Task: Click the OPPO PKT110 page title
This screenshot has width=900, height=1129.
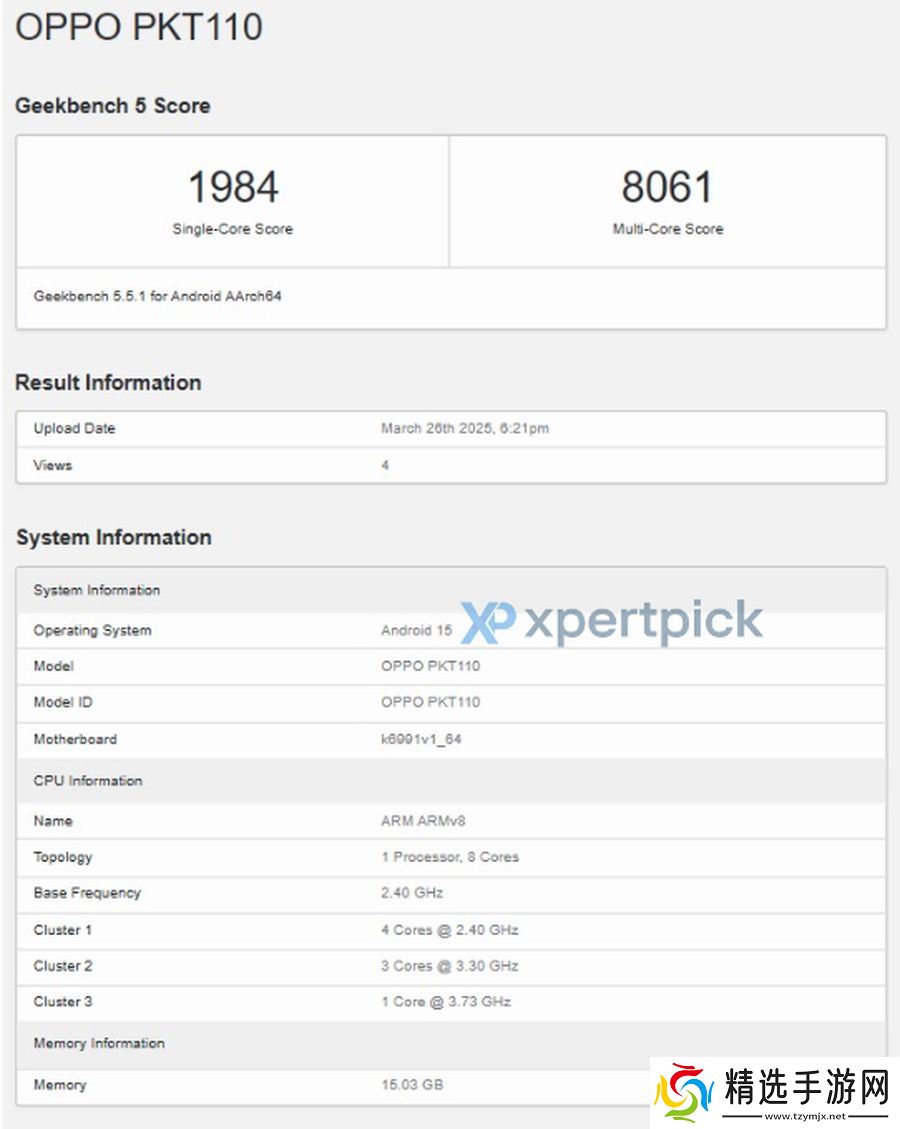Action: click(x=139, y=27)
